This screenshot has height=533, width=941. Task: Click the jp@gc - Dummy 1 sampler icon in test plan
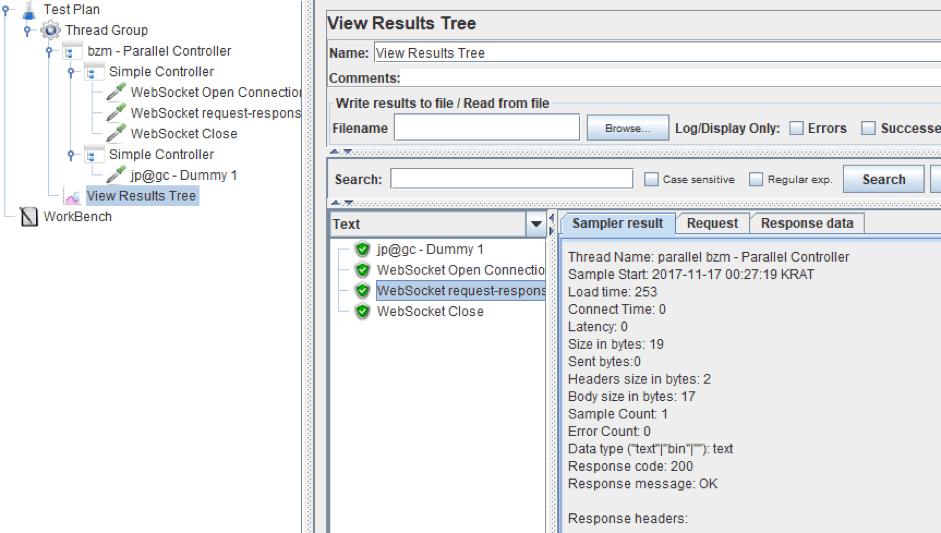point(116,175)
